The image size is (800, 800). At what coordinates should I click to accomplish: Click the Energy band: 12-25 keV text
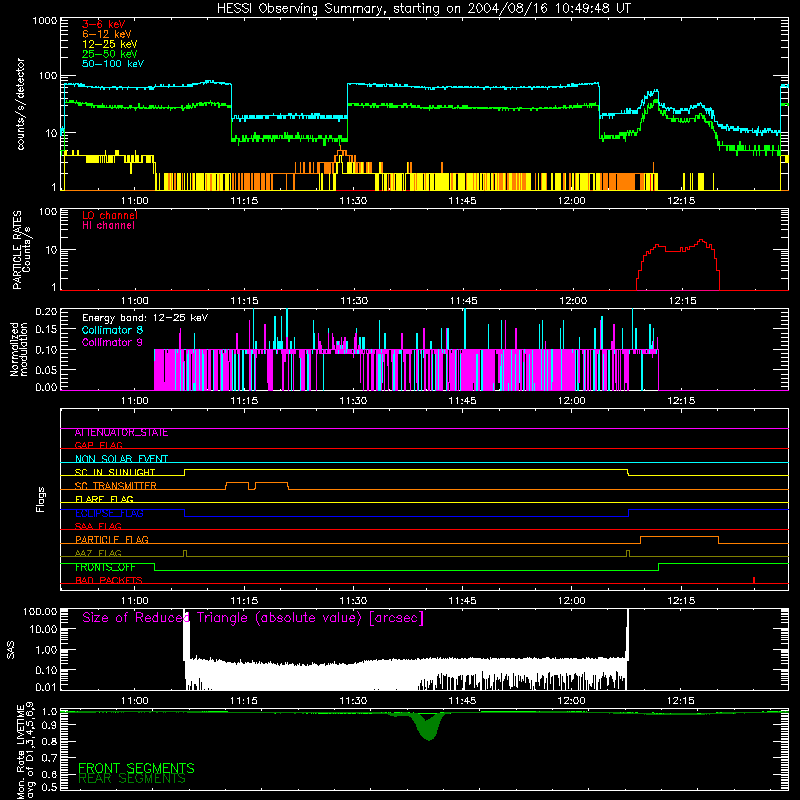click(x=145, y=318)
